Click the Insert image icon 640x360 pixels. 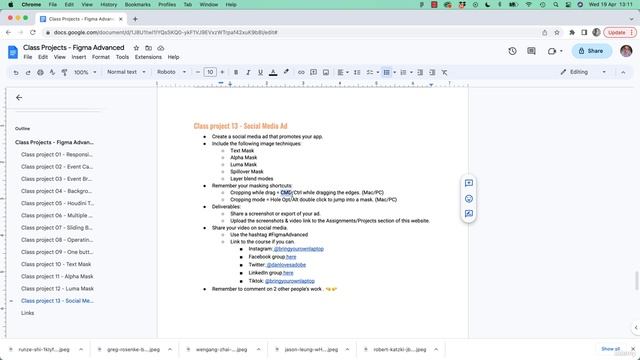coord(326,72)
